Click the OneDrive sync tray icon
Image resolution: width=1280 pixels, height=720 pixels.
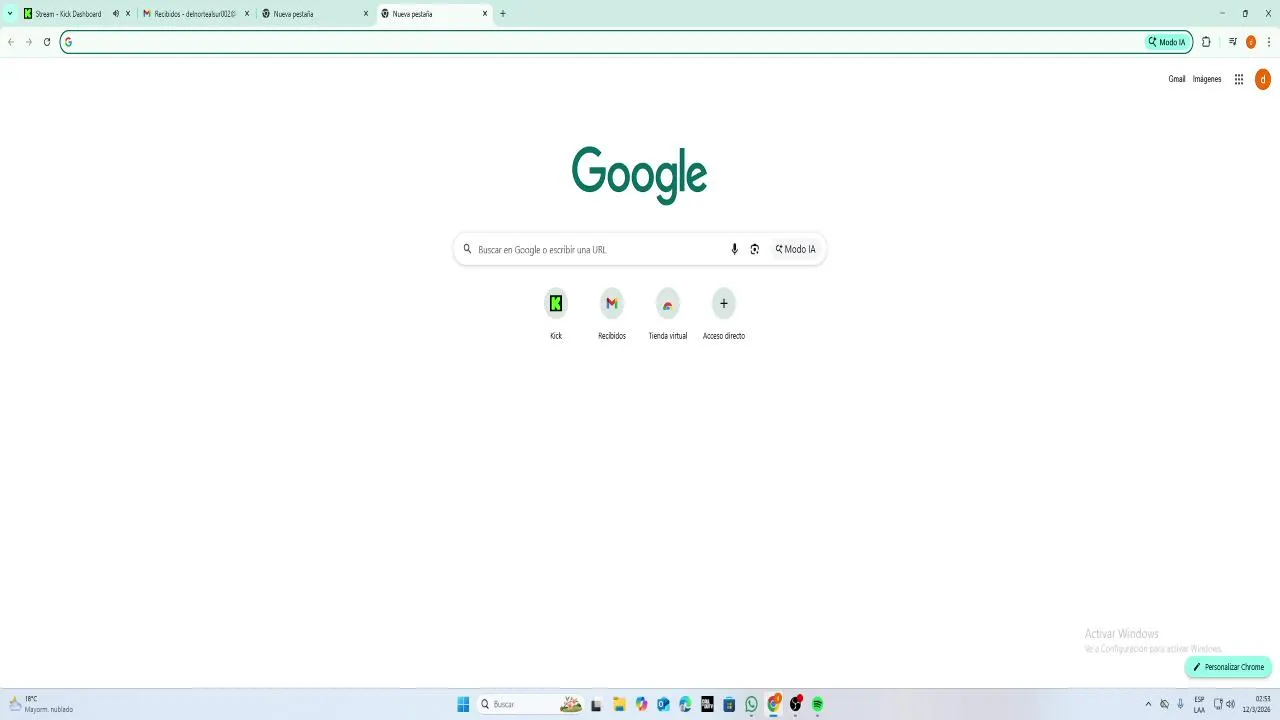point(1164,704)
